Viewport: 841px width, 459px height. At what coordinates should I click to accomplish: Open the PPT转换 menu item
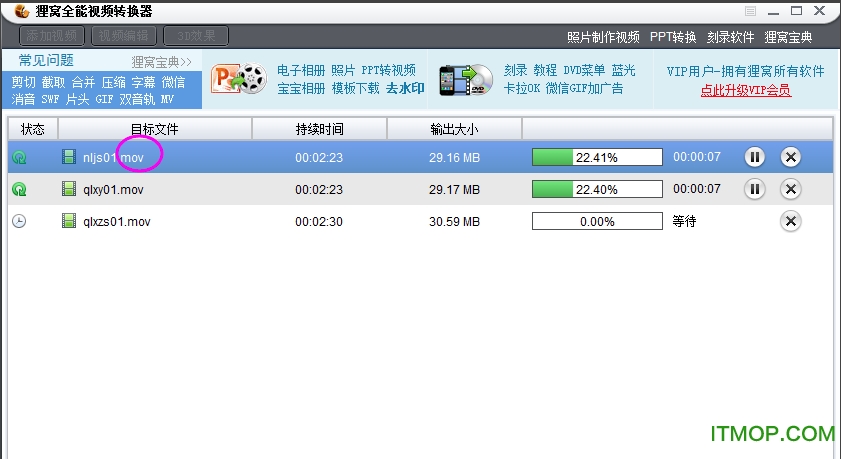pos(673,37)
